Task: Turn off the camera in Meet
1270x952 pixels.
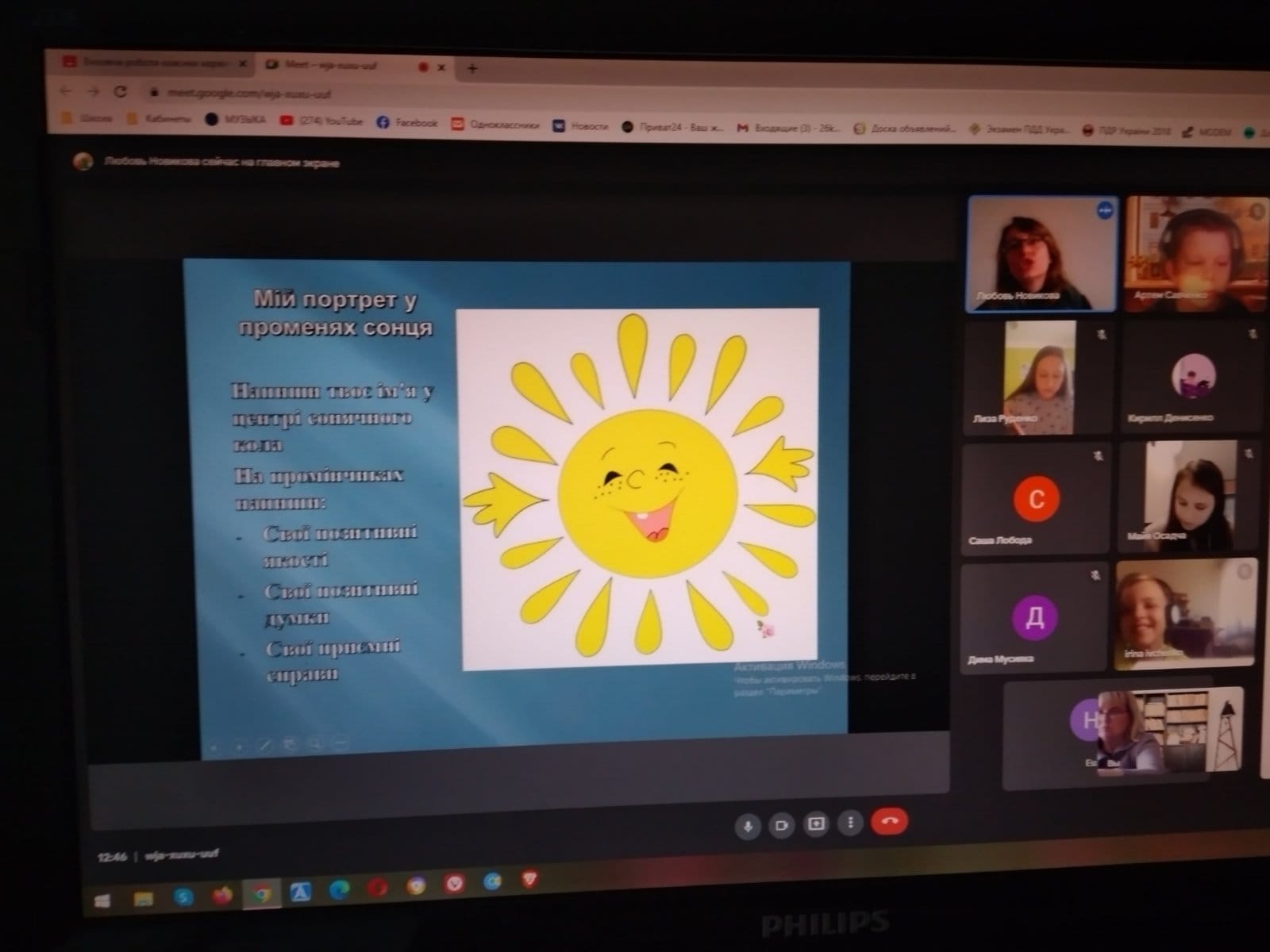Action: point(782,825)
